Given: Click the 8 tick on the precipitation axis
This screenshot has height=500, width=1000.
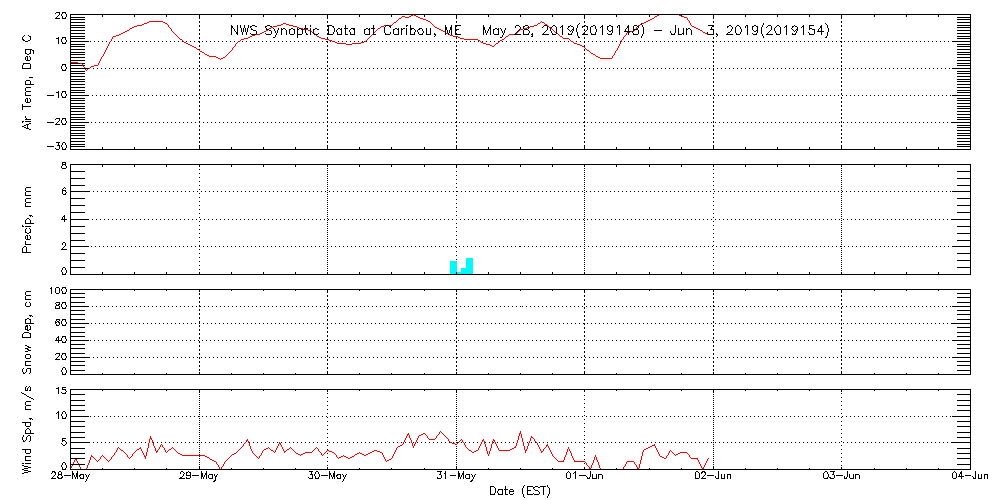Looking at the screenshot, I should pyautogui.click(x=62, y=165).
